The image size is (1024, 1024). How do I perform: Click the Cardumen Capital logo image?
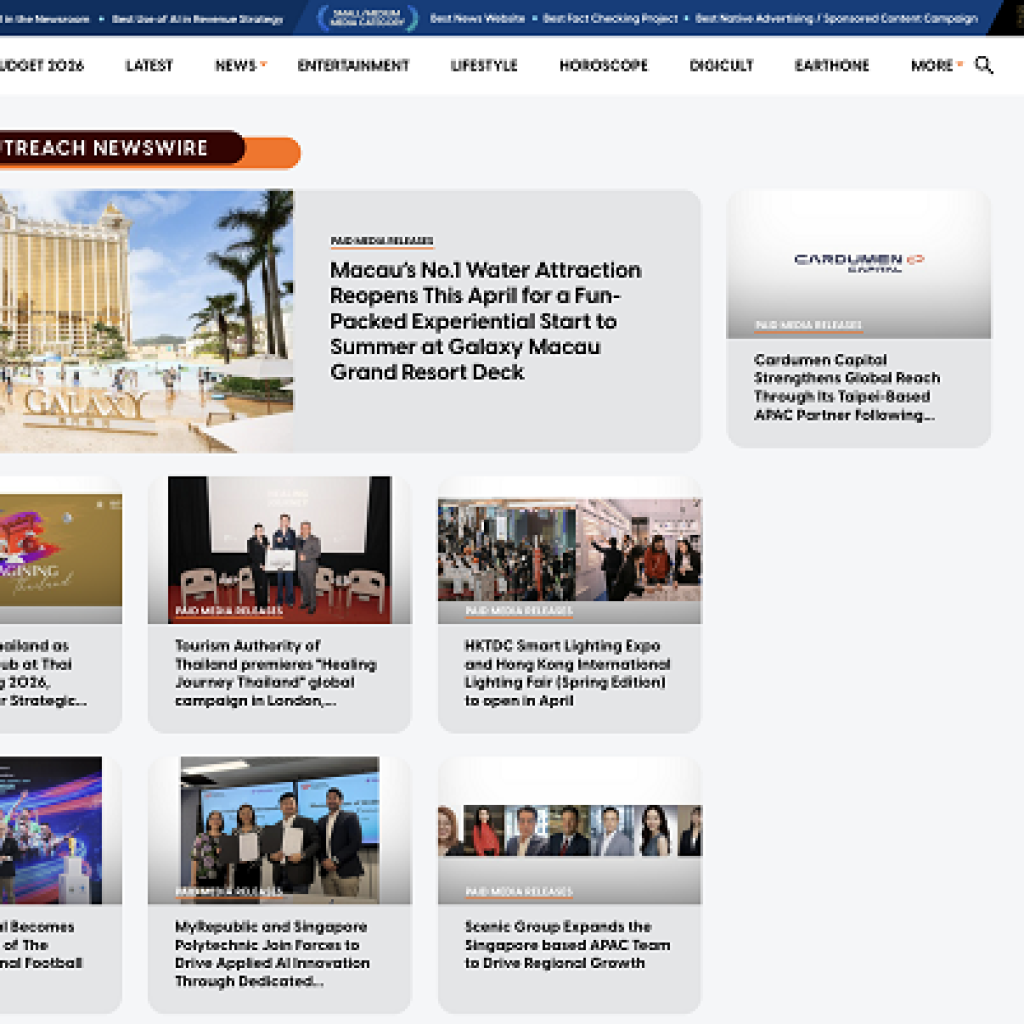(x=858, y=262)
